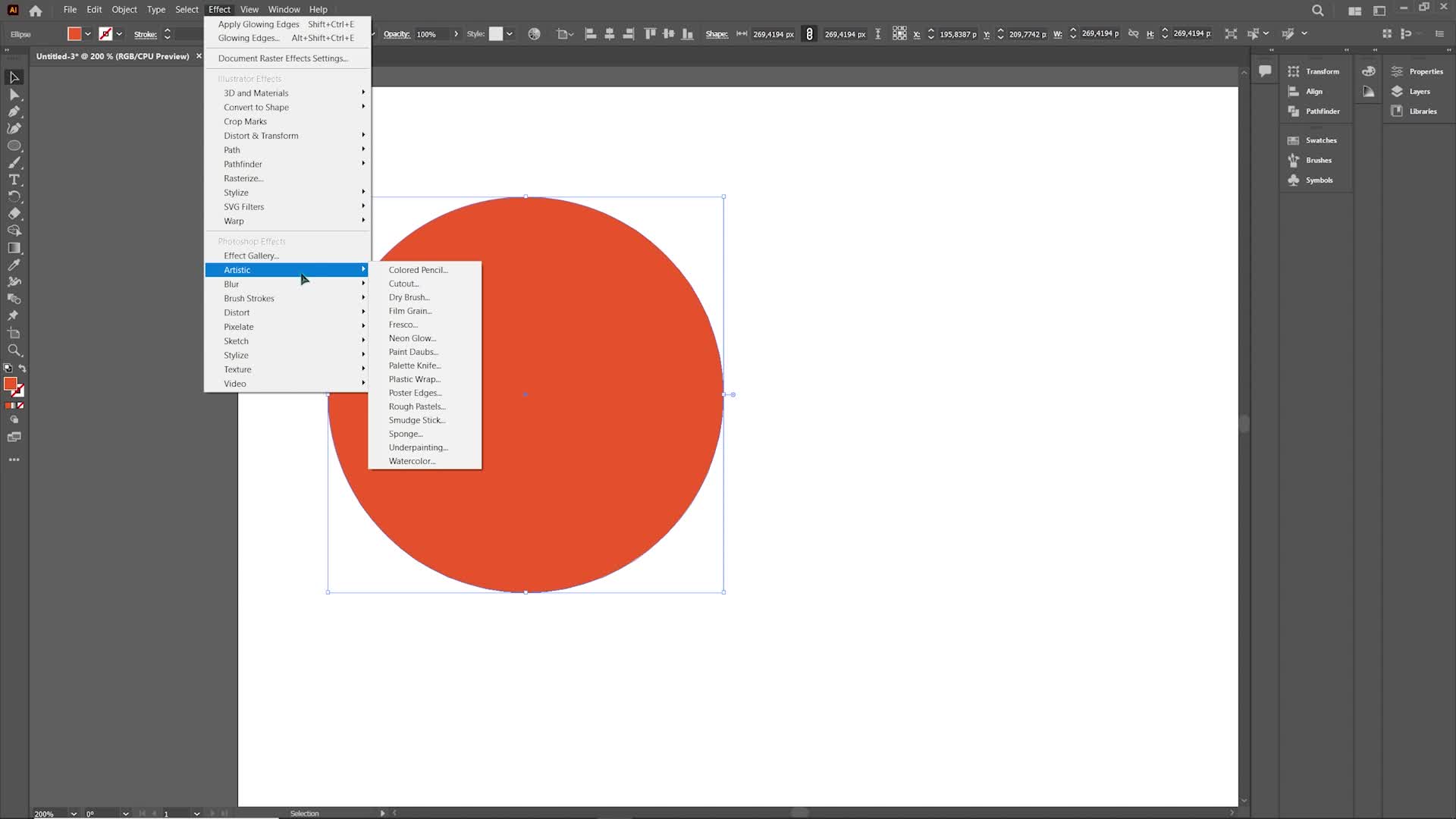Select the Gradient tool
Image resolution: width=1456 pixels, height=819 pixels.
pyautogui.click(x=14, y=248)
